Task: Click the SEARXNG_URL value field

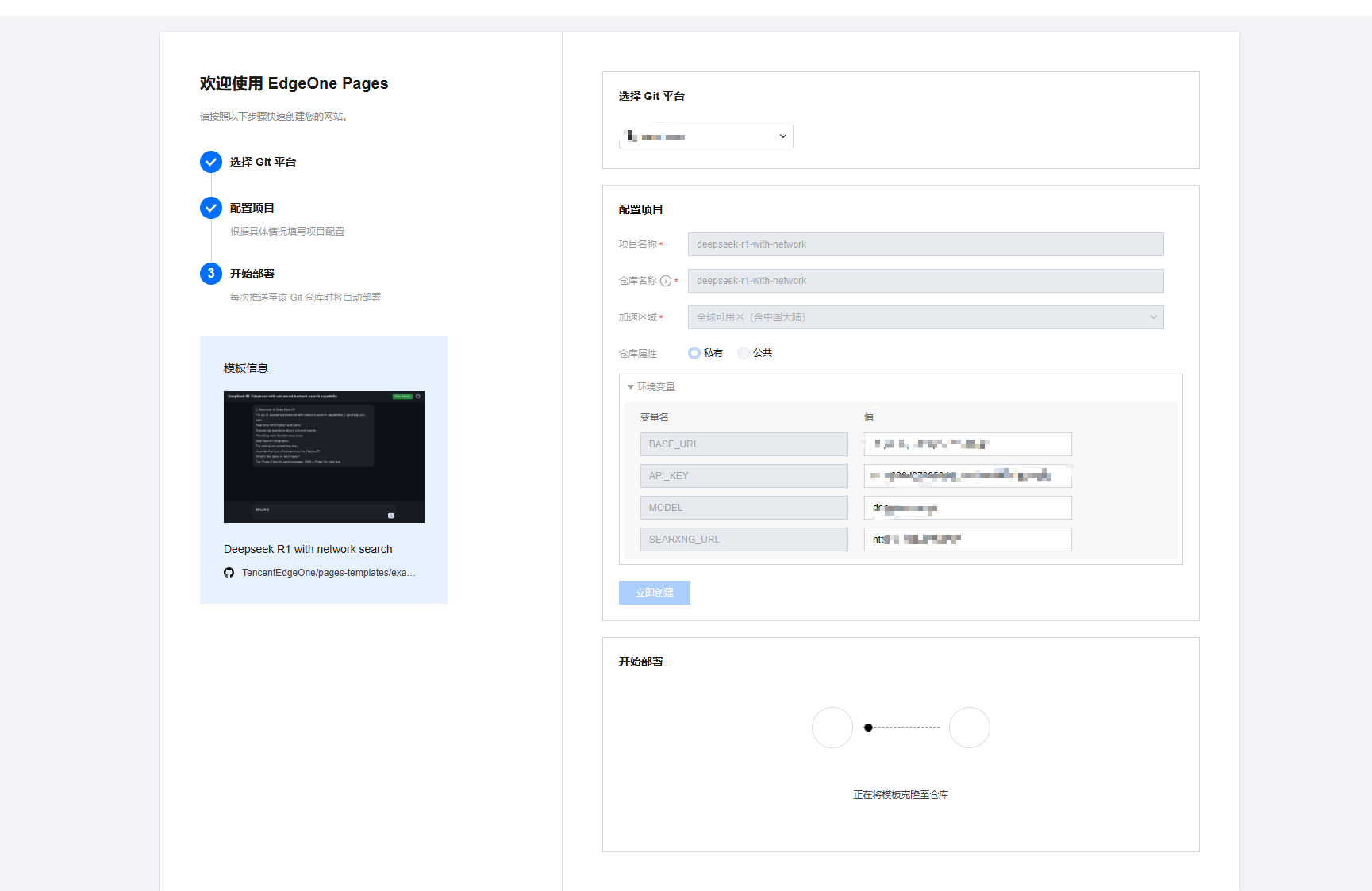Action: pyautogui.click(x=968, y=540)
